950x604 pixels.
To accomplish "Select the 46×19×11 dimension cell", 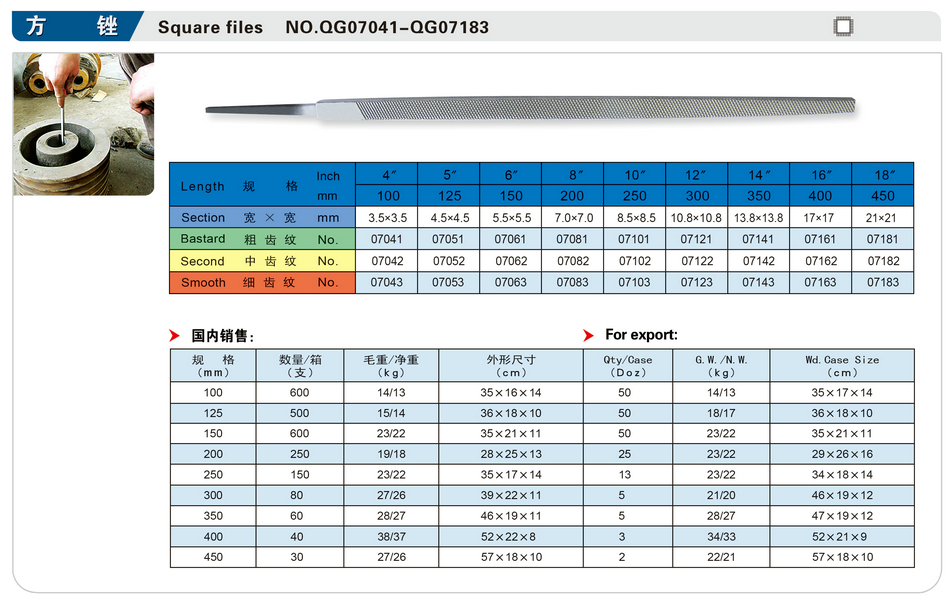I will coord(511,516).
